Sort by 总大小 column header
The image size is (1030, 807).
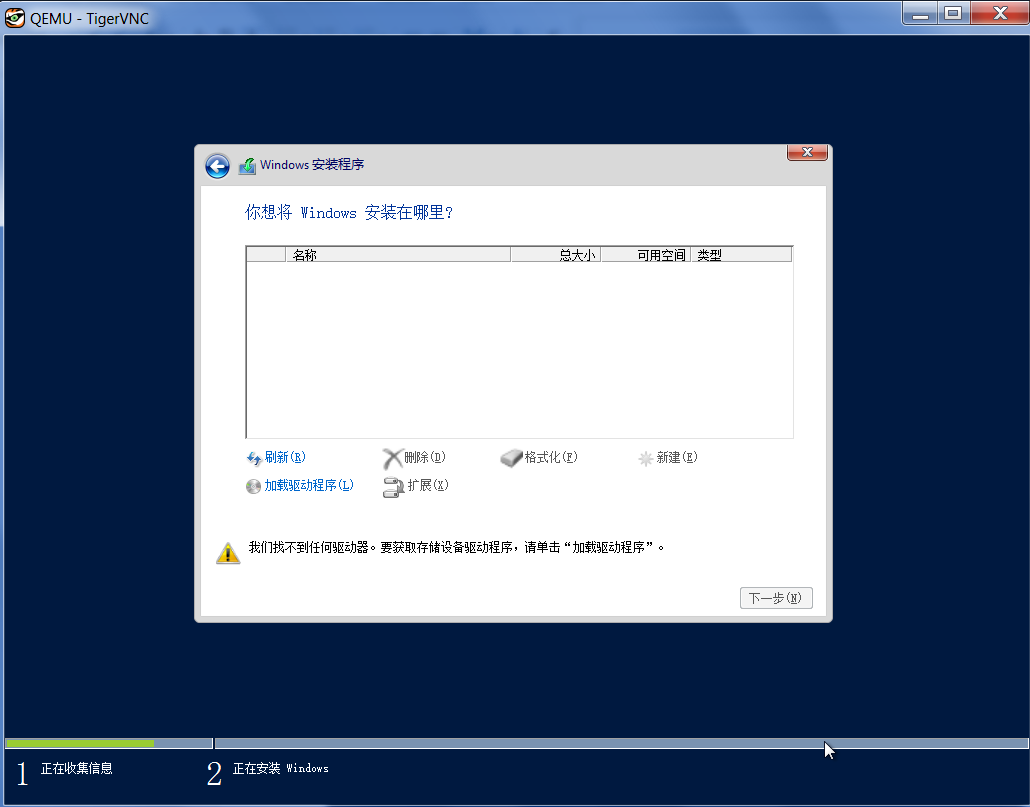[556, 255]
